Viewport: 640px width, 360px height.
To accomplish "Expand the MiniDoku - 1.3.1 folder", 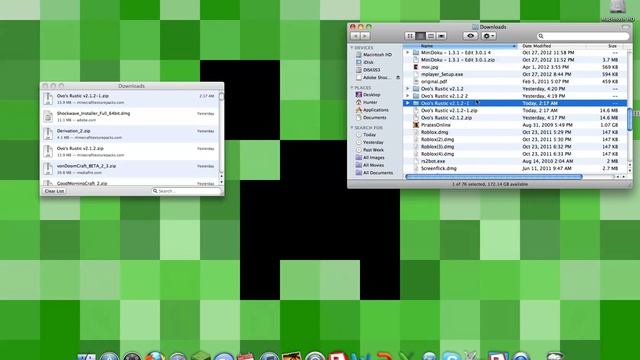I will tap(407, 53).
